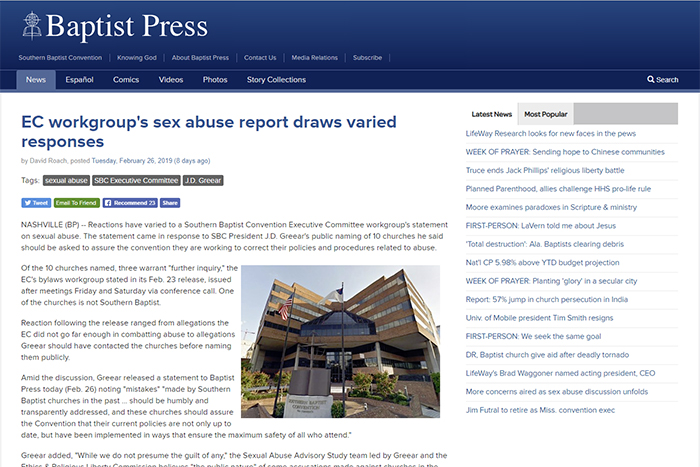Open 'Planned Parenthood, allies challenge HHS' story

pos(558,189)
